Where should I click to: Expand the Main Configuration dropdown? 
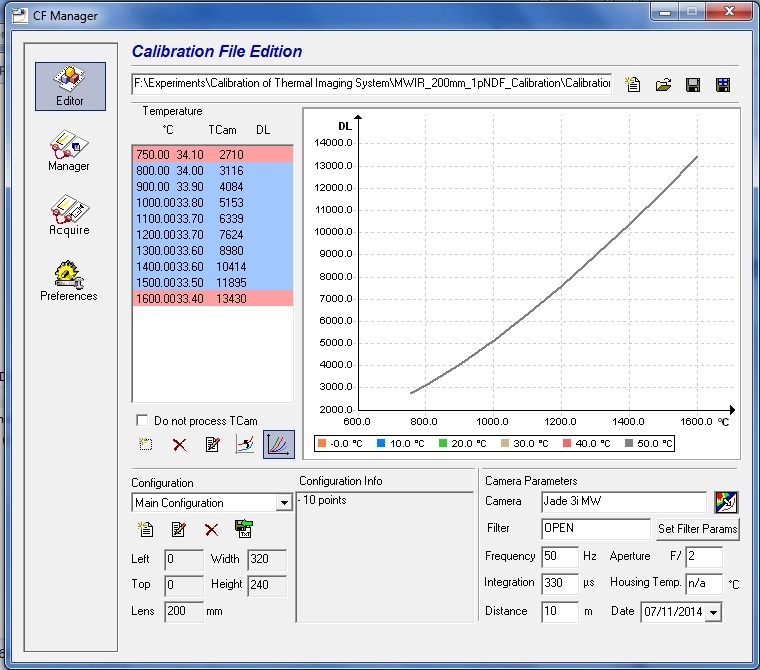(284, 503)
